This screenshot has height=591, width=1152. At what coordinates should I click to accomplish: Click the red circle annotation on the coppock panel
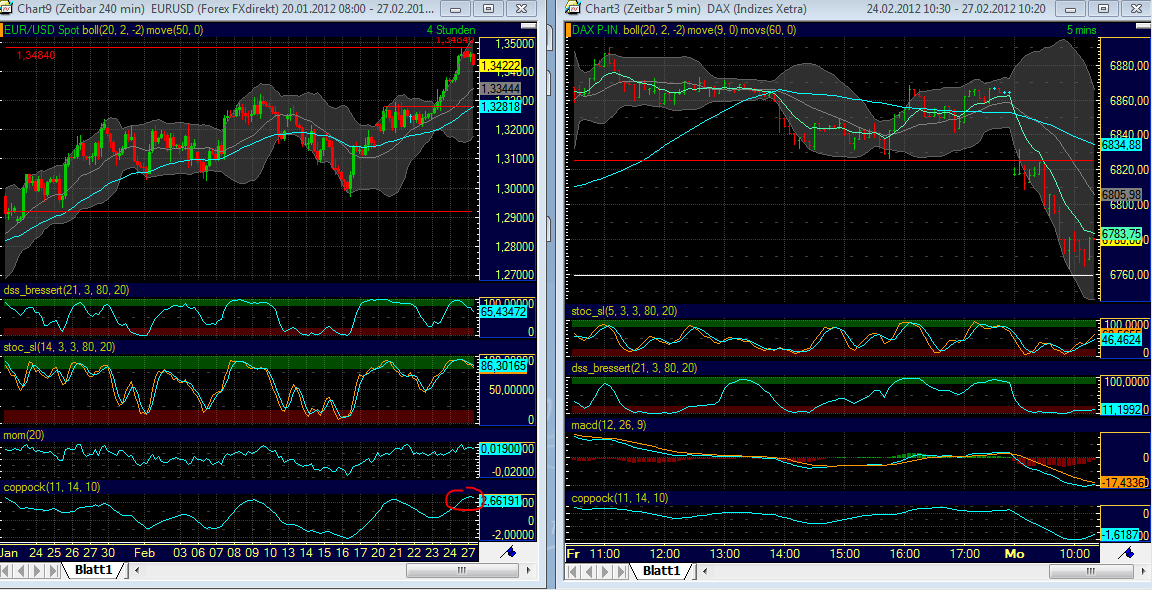[465, 499]
